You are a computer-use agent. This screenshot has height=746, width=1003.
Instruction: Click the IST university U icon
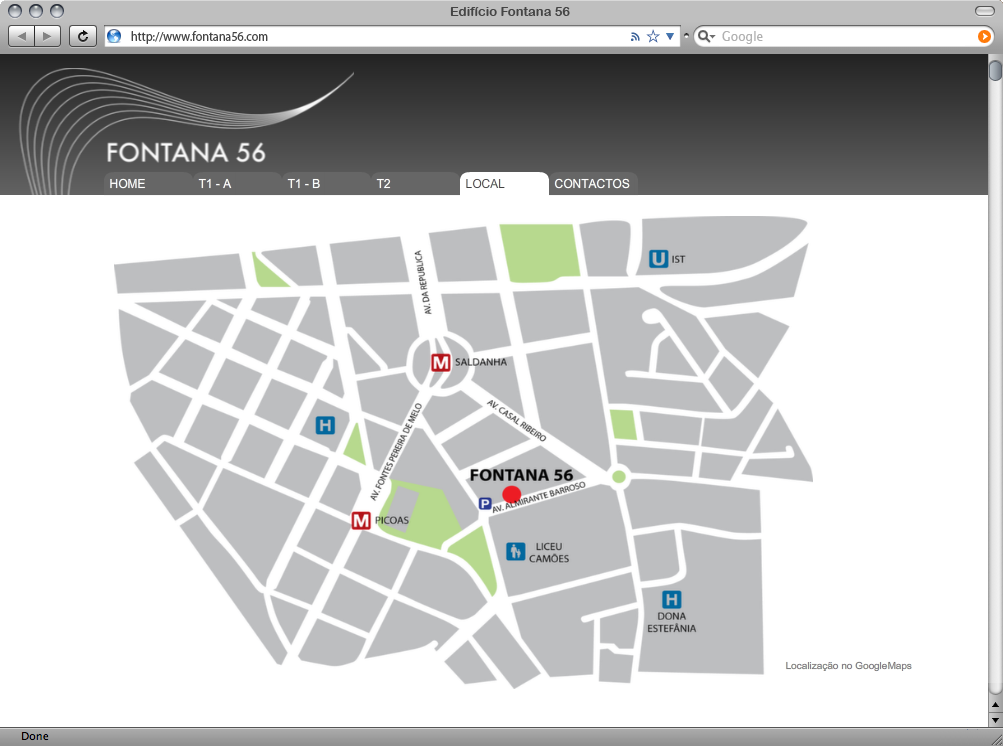(658, 258)
